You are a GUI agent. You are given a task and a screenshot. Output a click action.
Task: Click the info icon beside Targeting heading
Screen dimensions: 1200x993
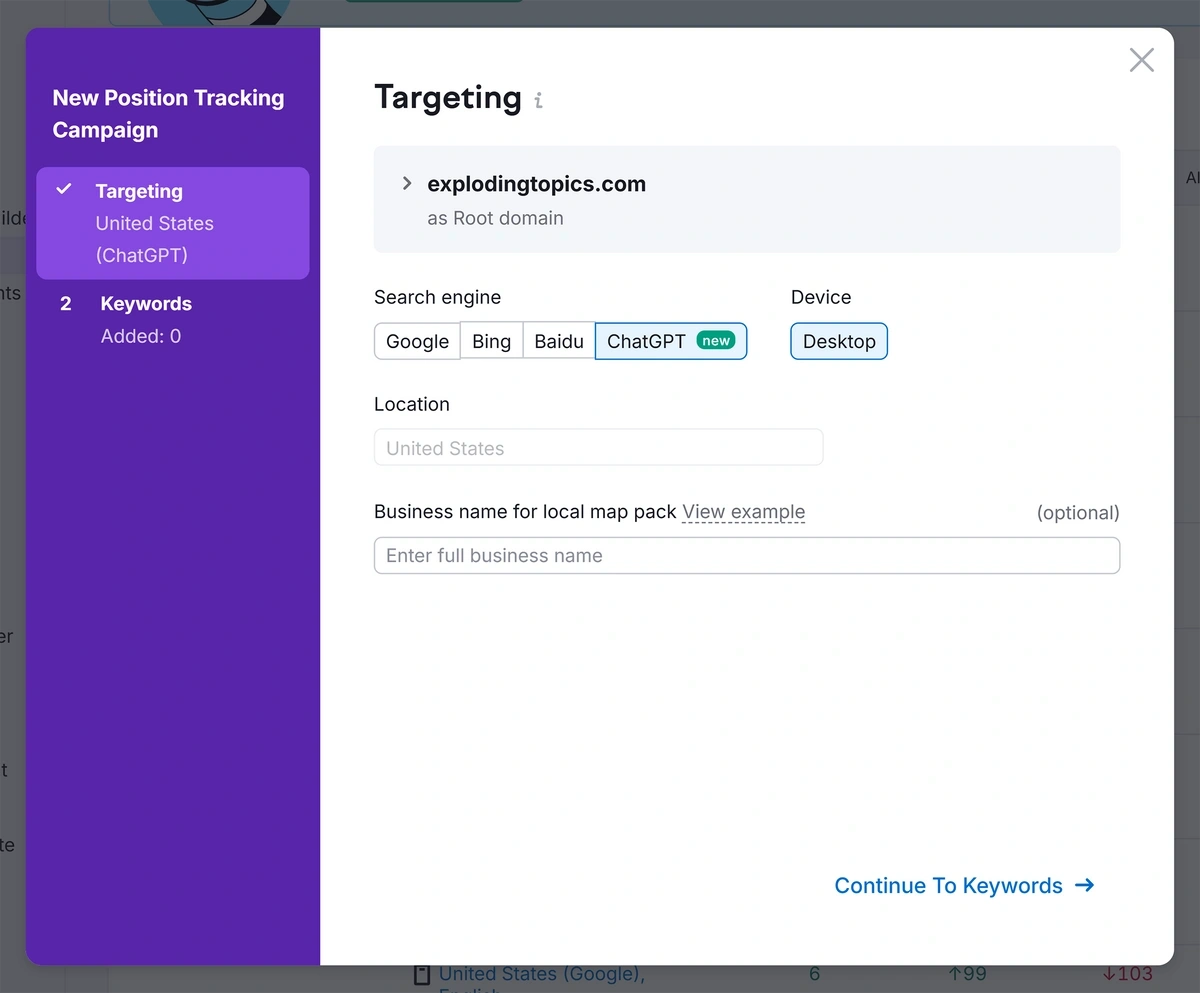[538, 100]
